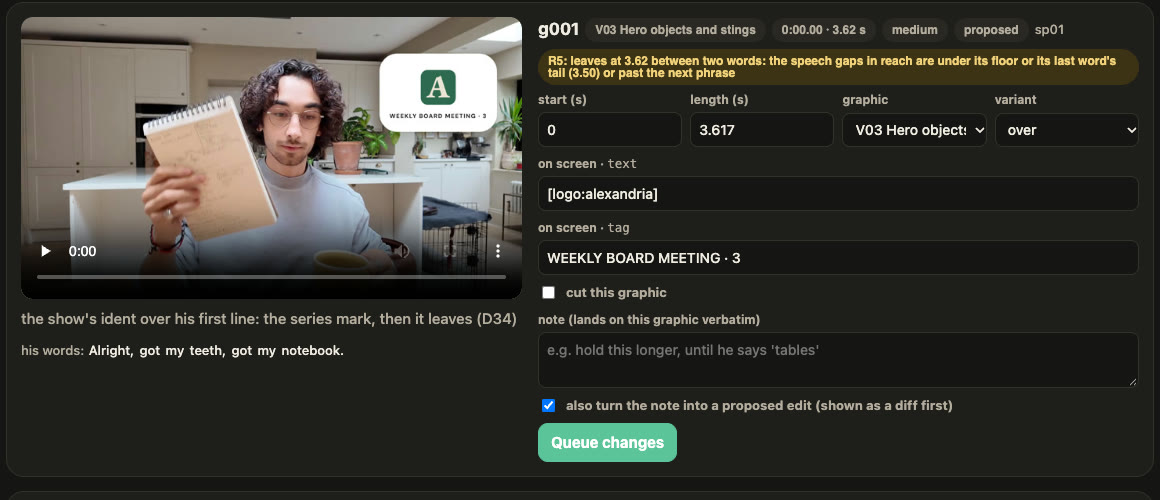Open the video's three-dot more options menu

pyautogui.click(x=498, y=251)
